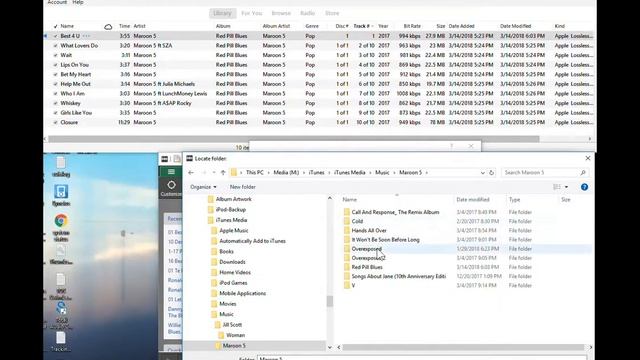This screenshot has width=640, height=360.
Task: Switch to the For You tab
Action: click(x=251, y=13)
